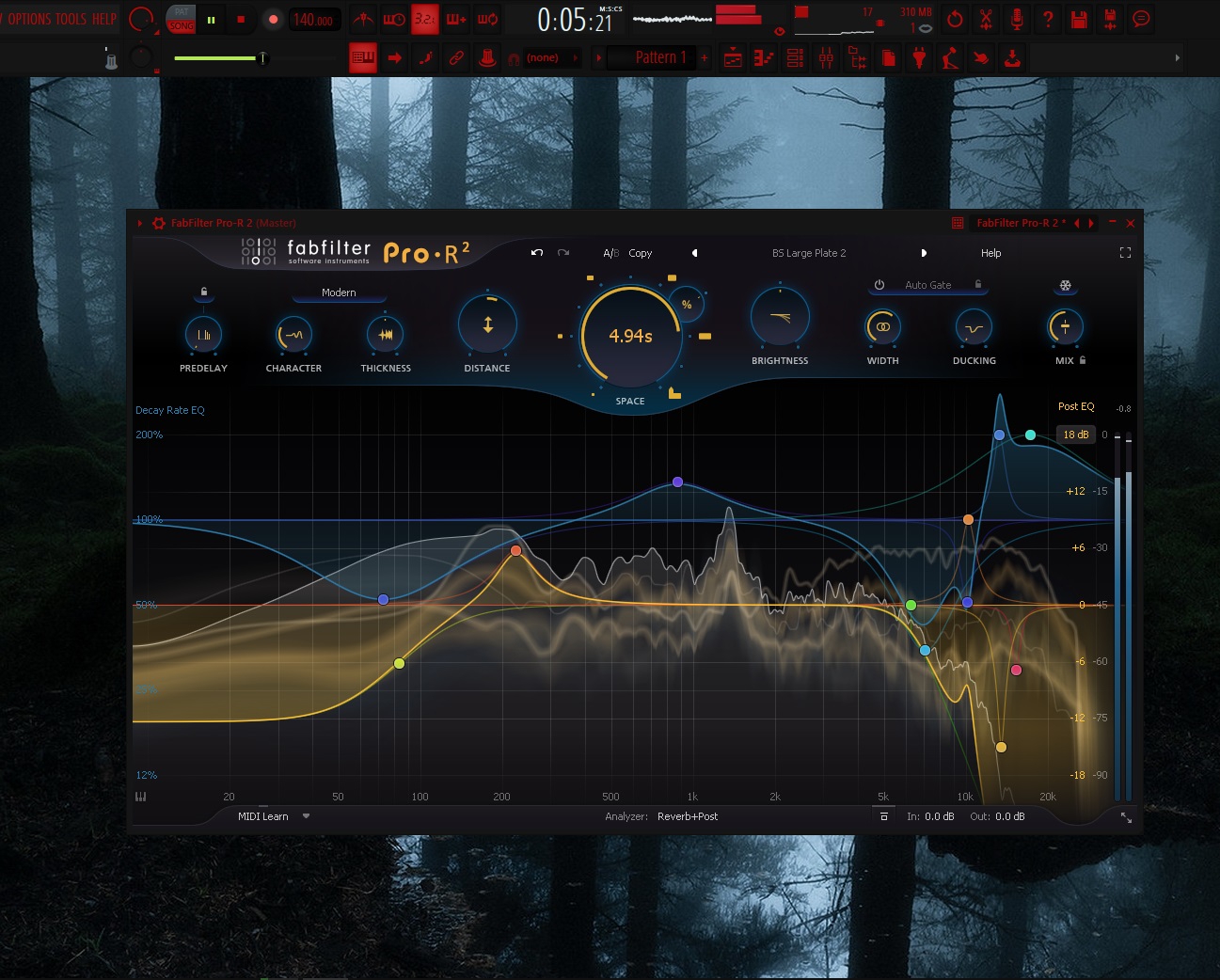
Task: Toggle the 3.2.1 countdown before recording button
Action: click(x=425, y=19)
